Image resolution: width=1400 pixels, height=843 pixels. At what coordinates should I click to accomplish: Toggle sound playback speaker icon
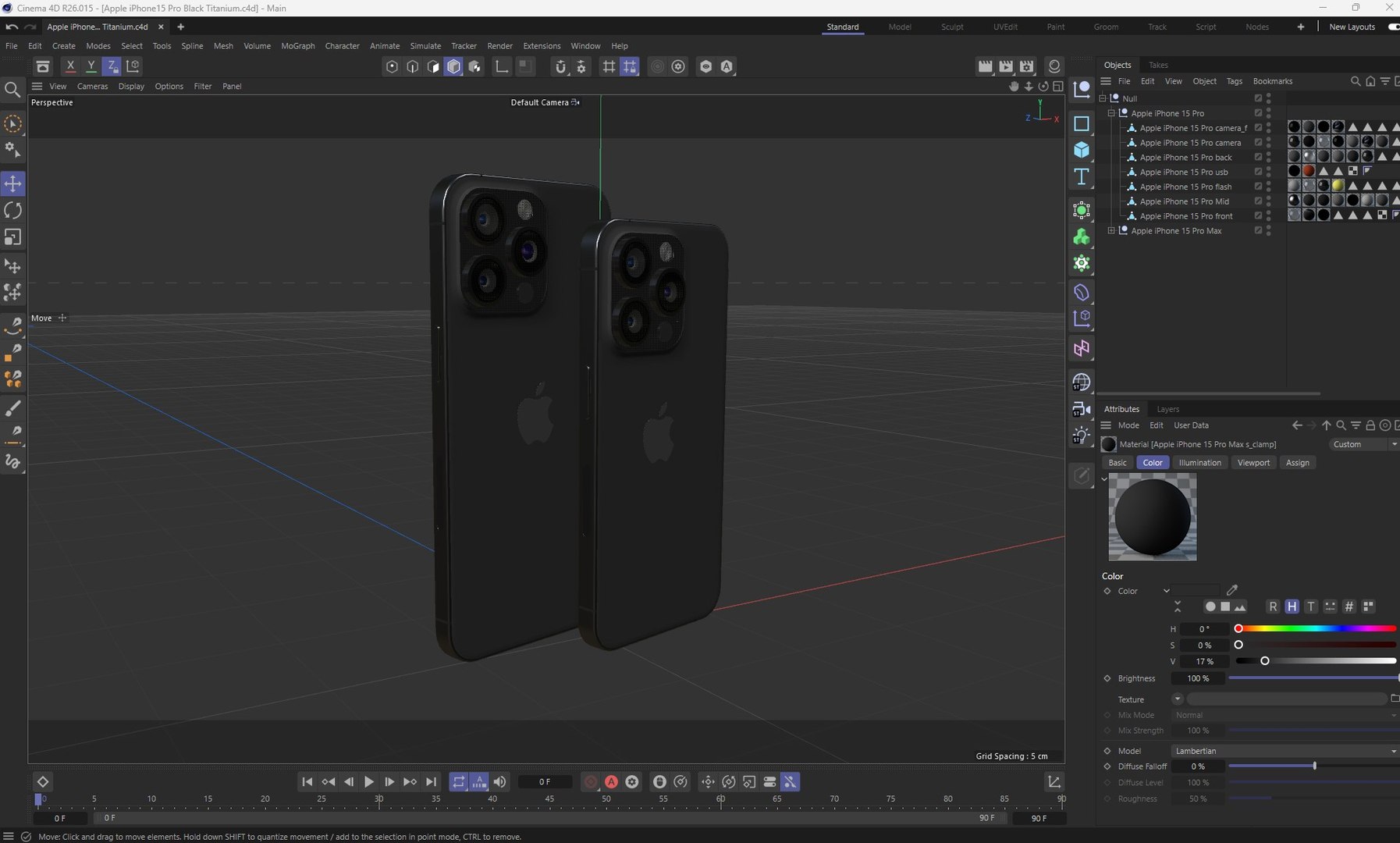[x=499, y=782]
